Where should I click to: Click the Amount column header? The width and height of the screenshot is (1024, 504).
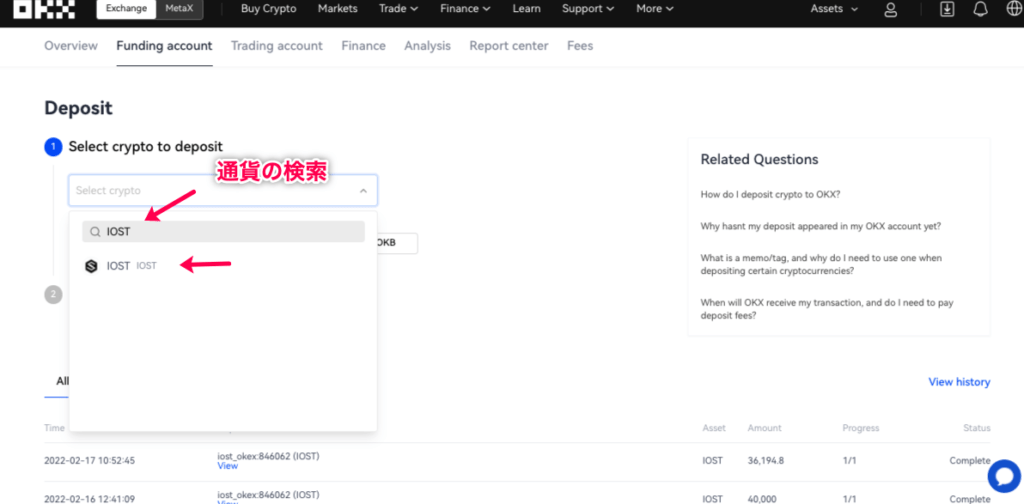(x=764, y=428)
